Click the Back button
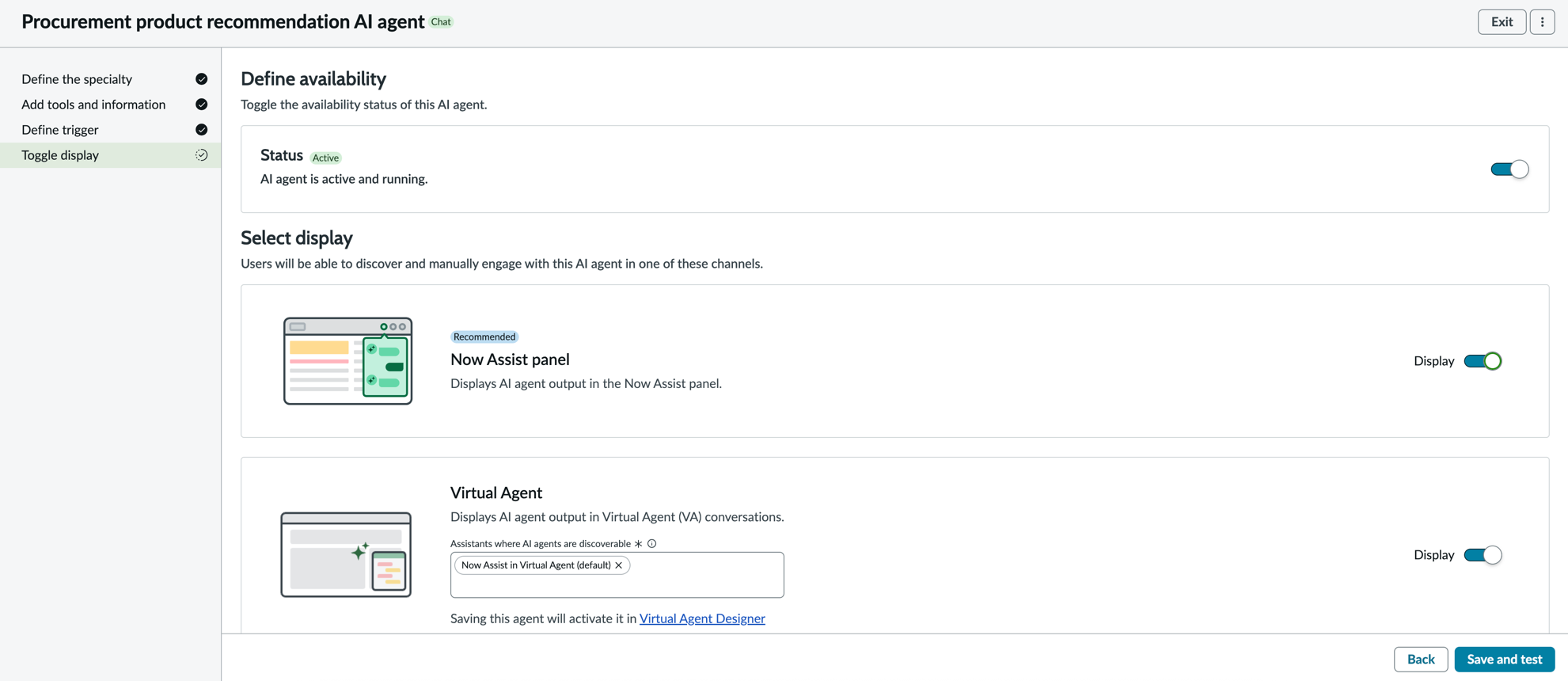 (x=1421, y=660)
